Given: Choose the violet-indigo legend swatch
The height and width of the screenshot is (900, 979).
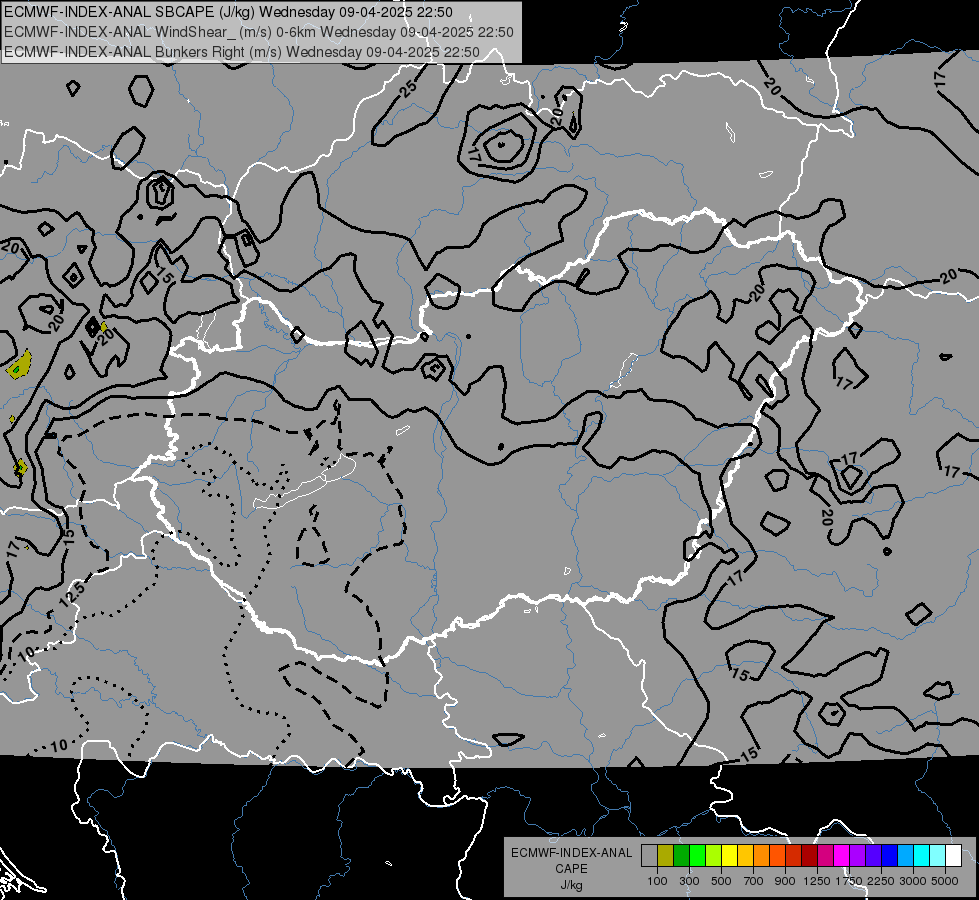Looking at the screenshot, I should 873,856.
